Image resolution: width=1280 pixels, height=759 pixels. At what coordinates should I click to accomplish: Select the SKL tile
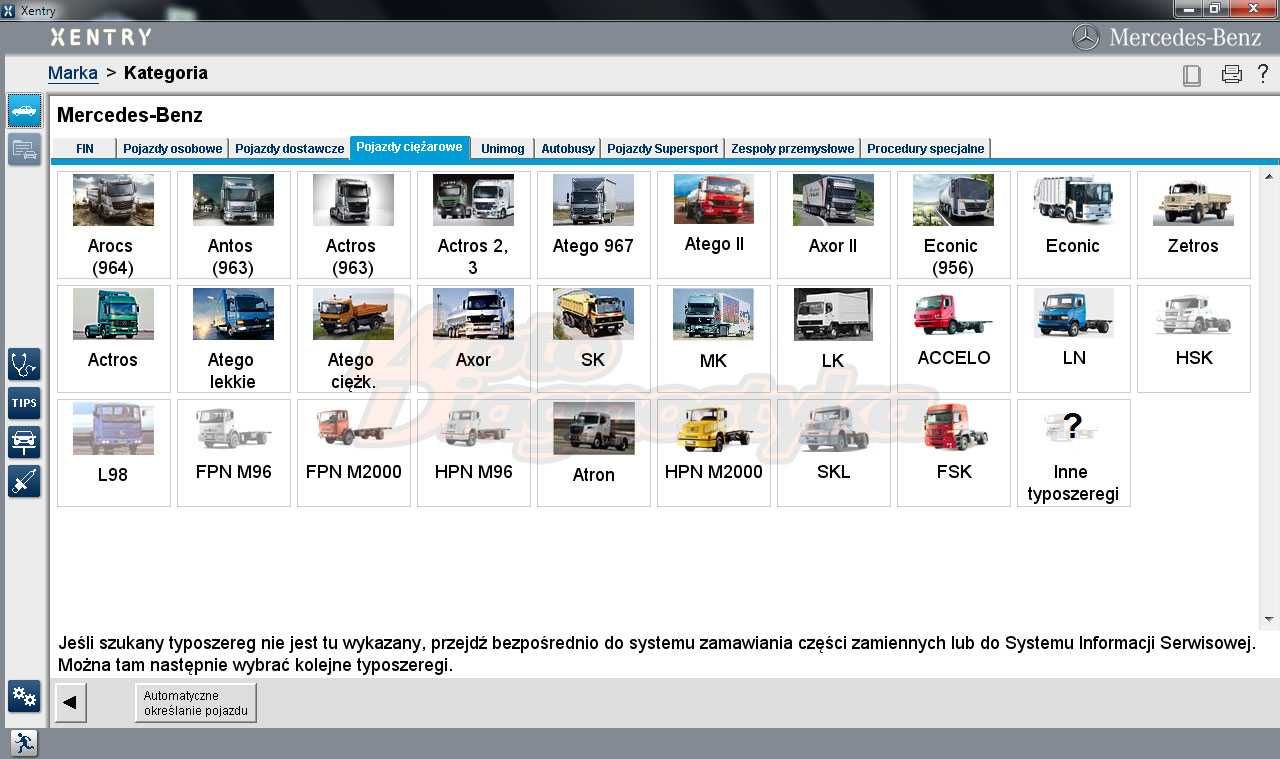(x=834, y=453)
